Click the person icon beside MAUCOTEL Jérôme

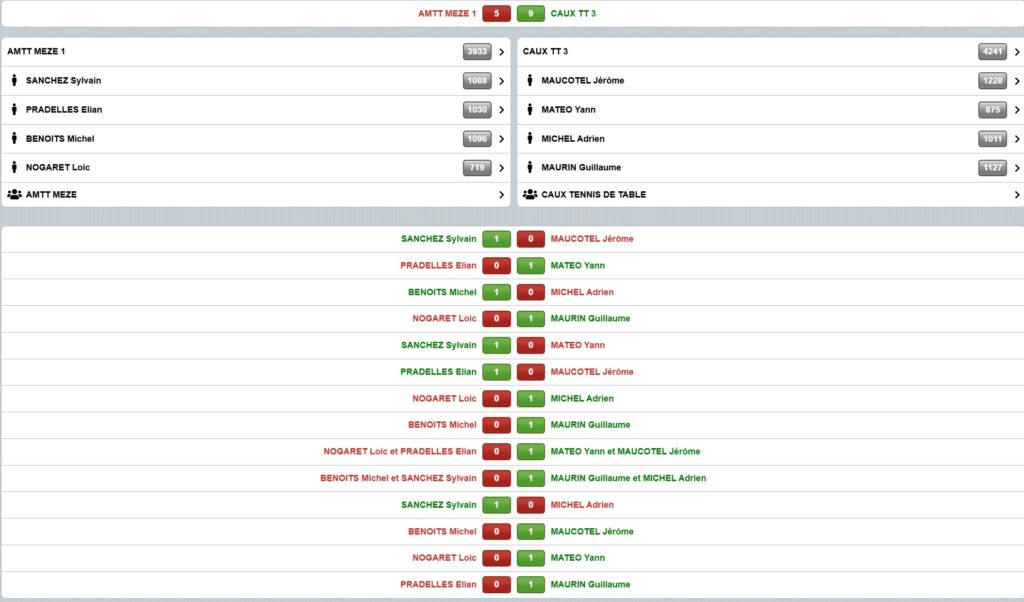pos(530,81)
